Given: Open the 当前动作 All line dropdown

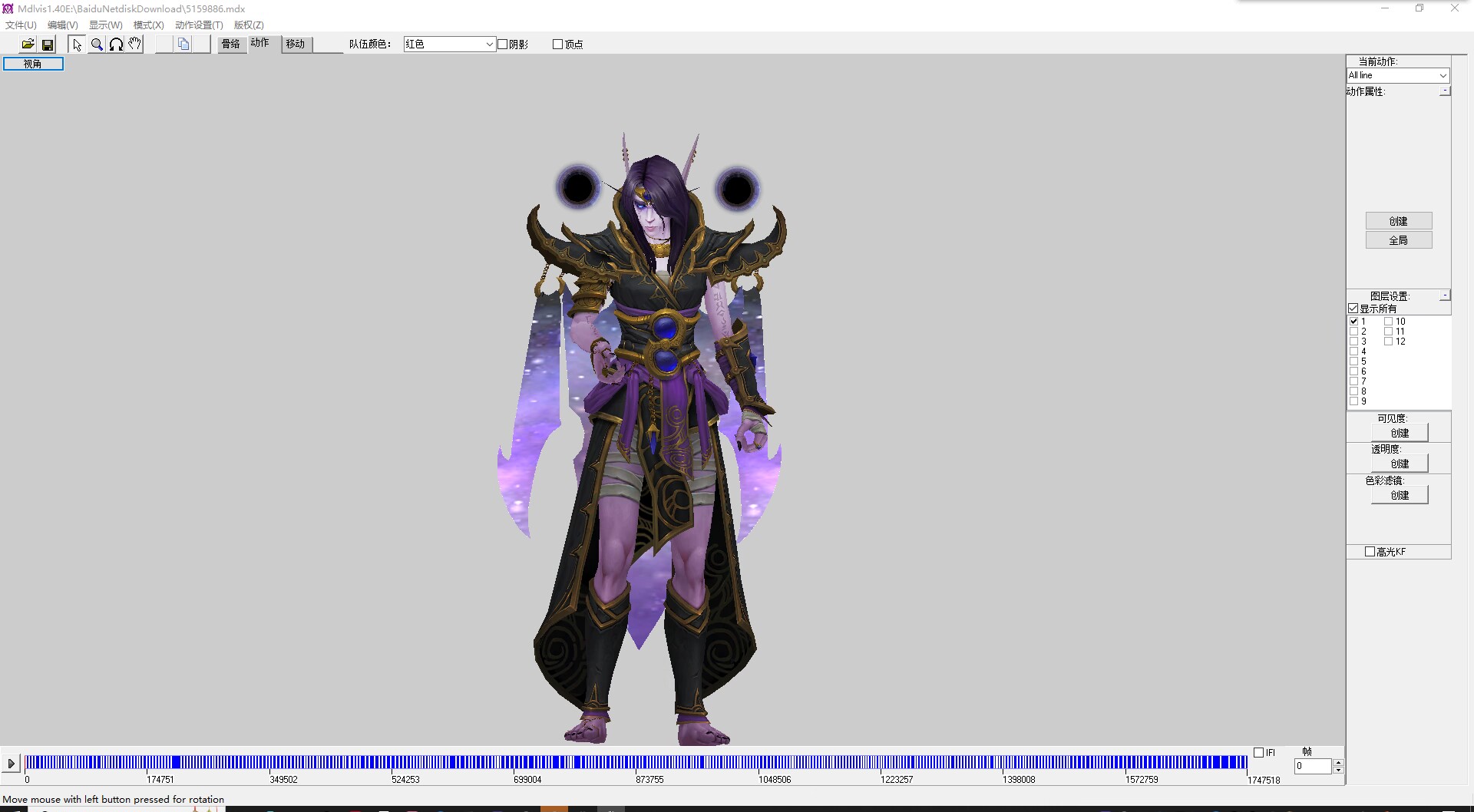Looking at the screenshot, I should 1398,75.
